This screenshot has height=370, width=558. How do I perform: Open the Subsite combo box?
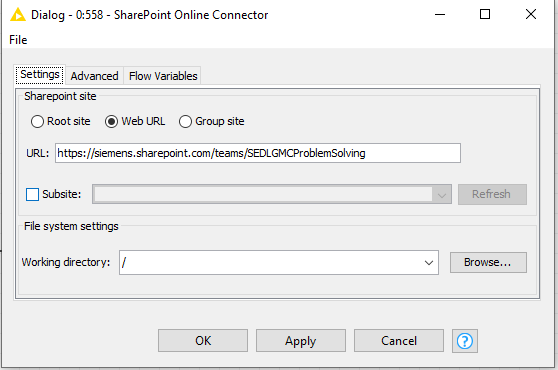272,194
